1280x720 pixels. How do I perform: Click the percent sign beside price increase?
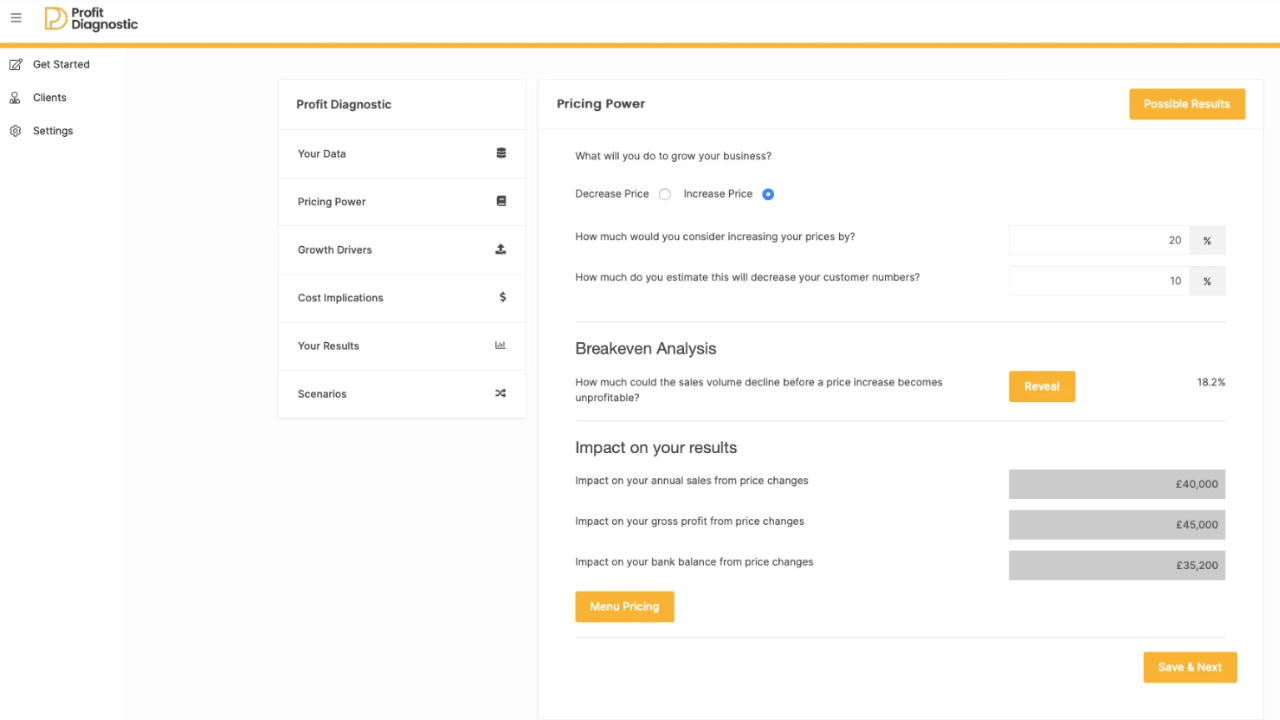click(1207, 240)
